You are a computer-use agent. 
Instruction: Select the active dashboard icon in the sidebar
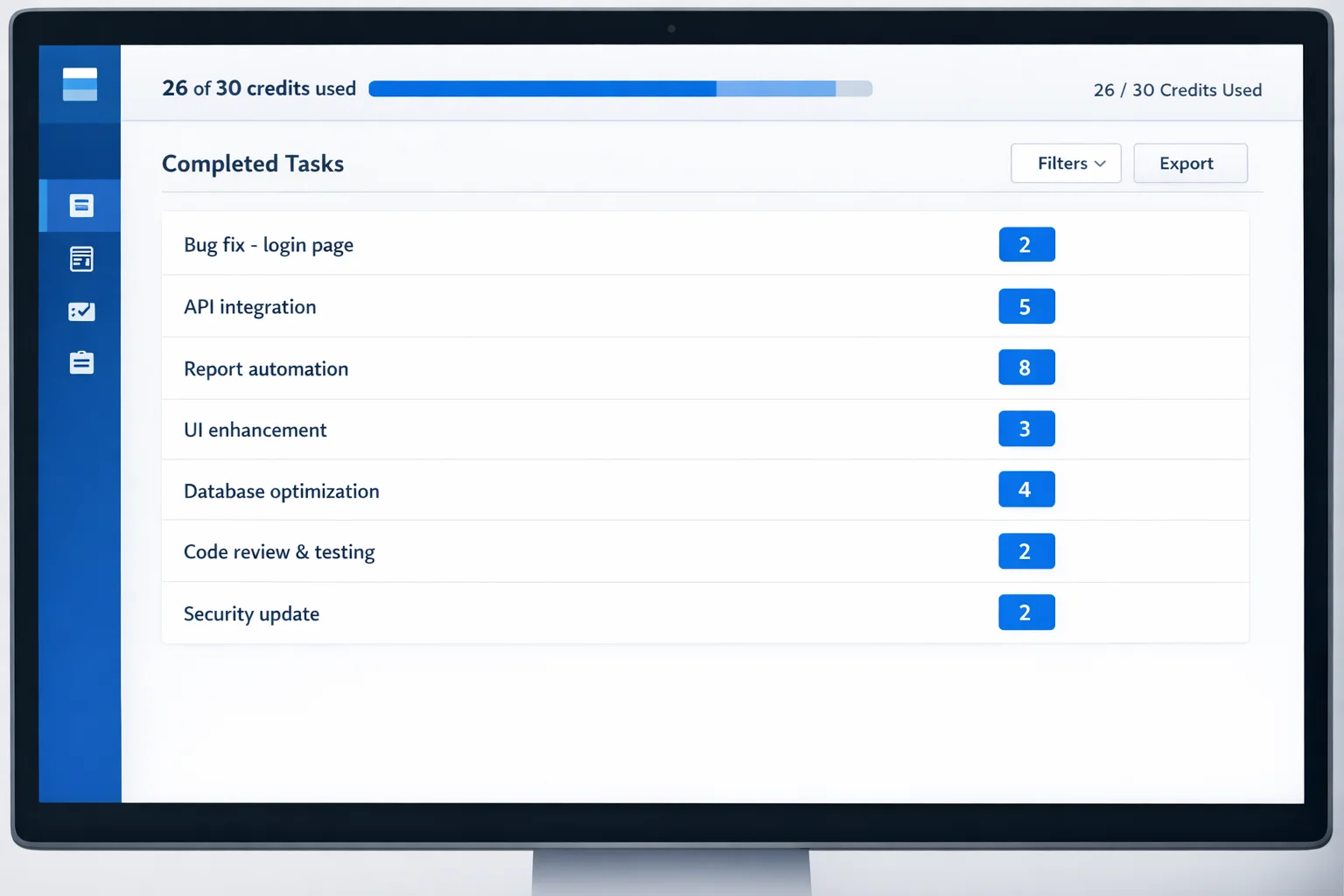[x=80, y=206]
